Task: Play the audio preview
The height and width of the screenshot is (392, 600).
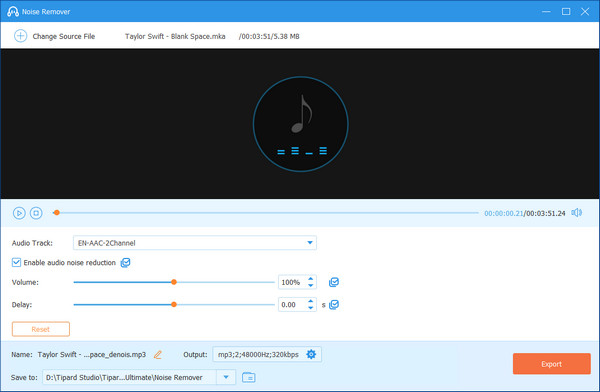Action: click(x=19, y=213)
